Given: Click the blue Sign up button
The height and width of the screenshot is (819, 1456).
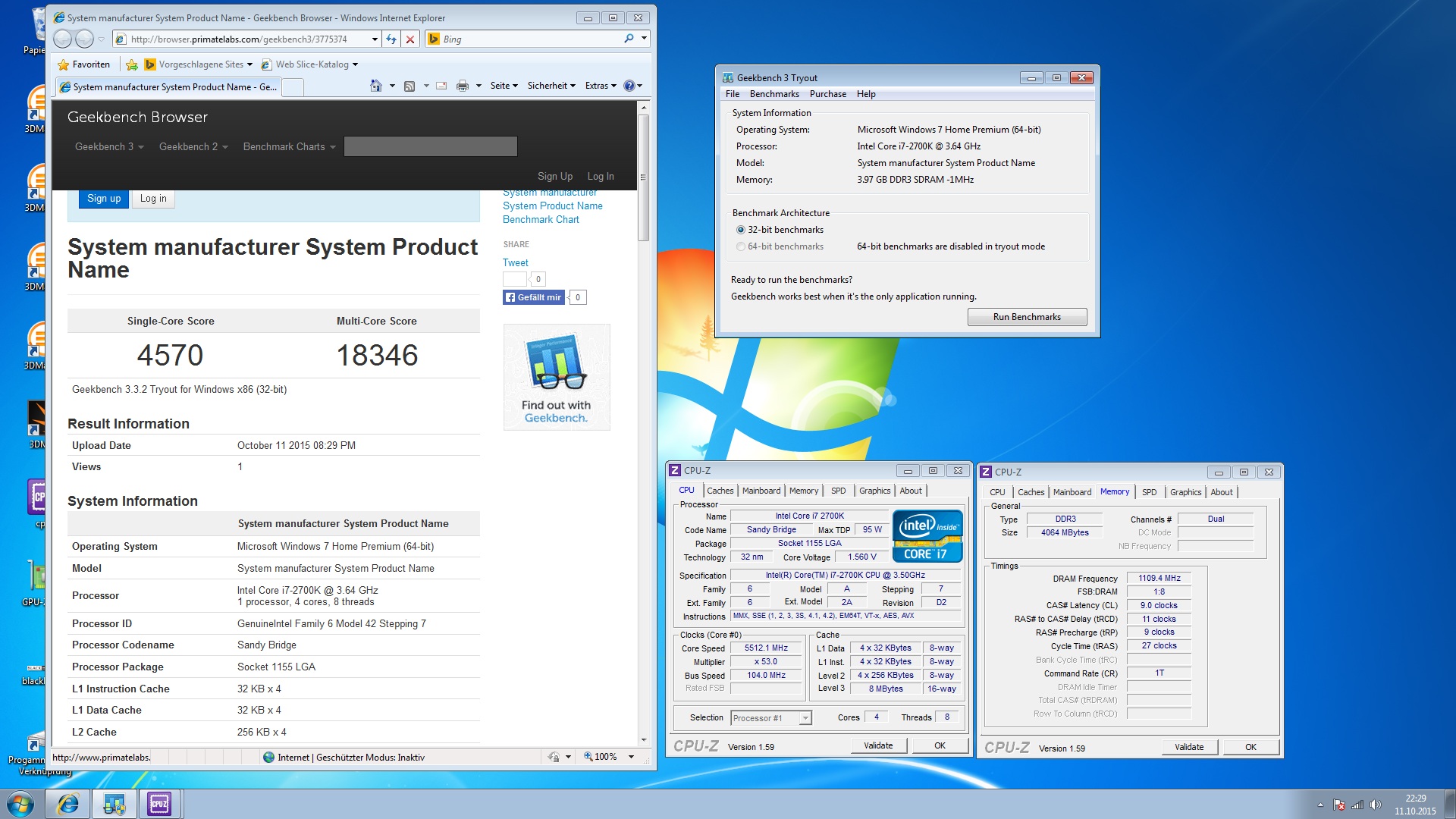Looking at the screenshot, I should [104, 199].
